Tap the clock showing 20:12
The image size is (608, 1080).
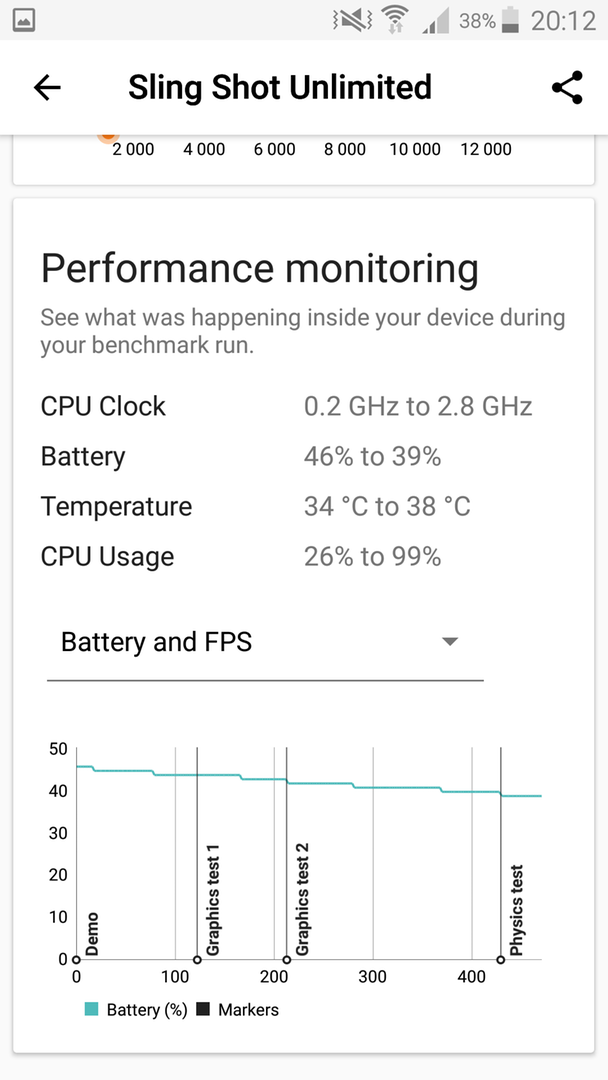pyautogui.click(x=563, y=21)
